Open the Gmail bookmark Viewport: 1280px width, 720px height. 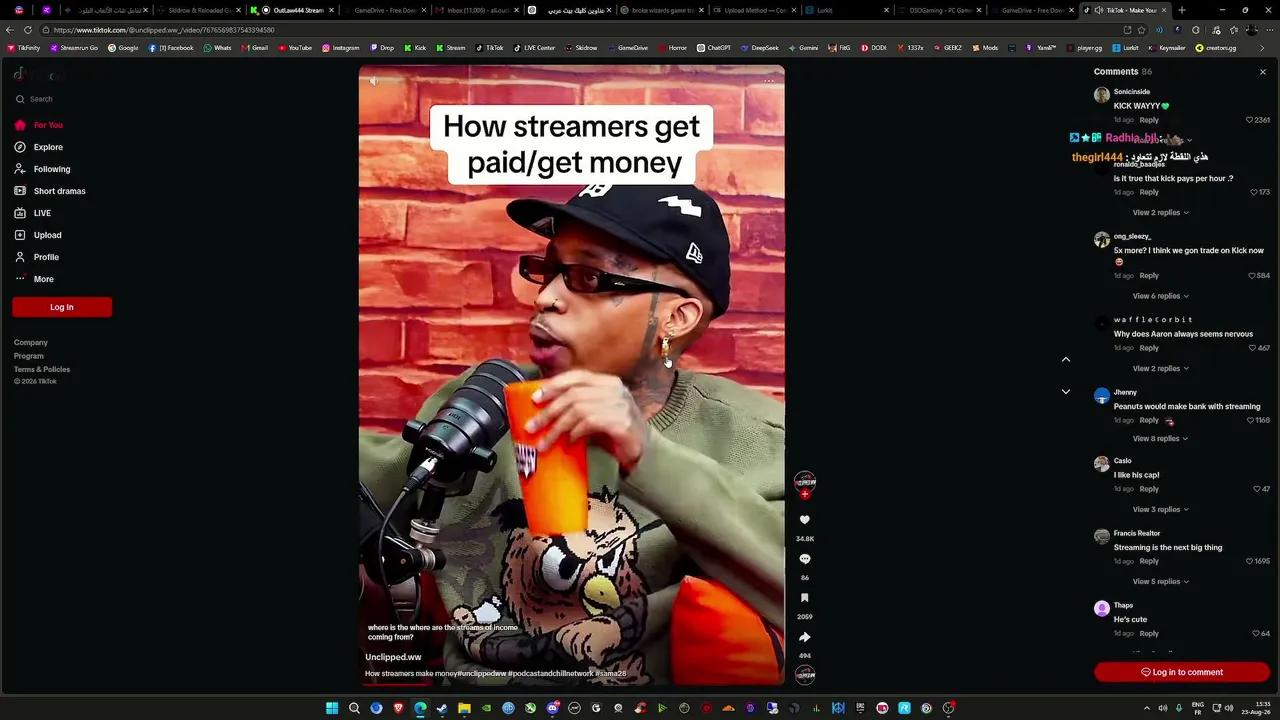255,48
